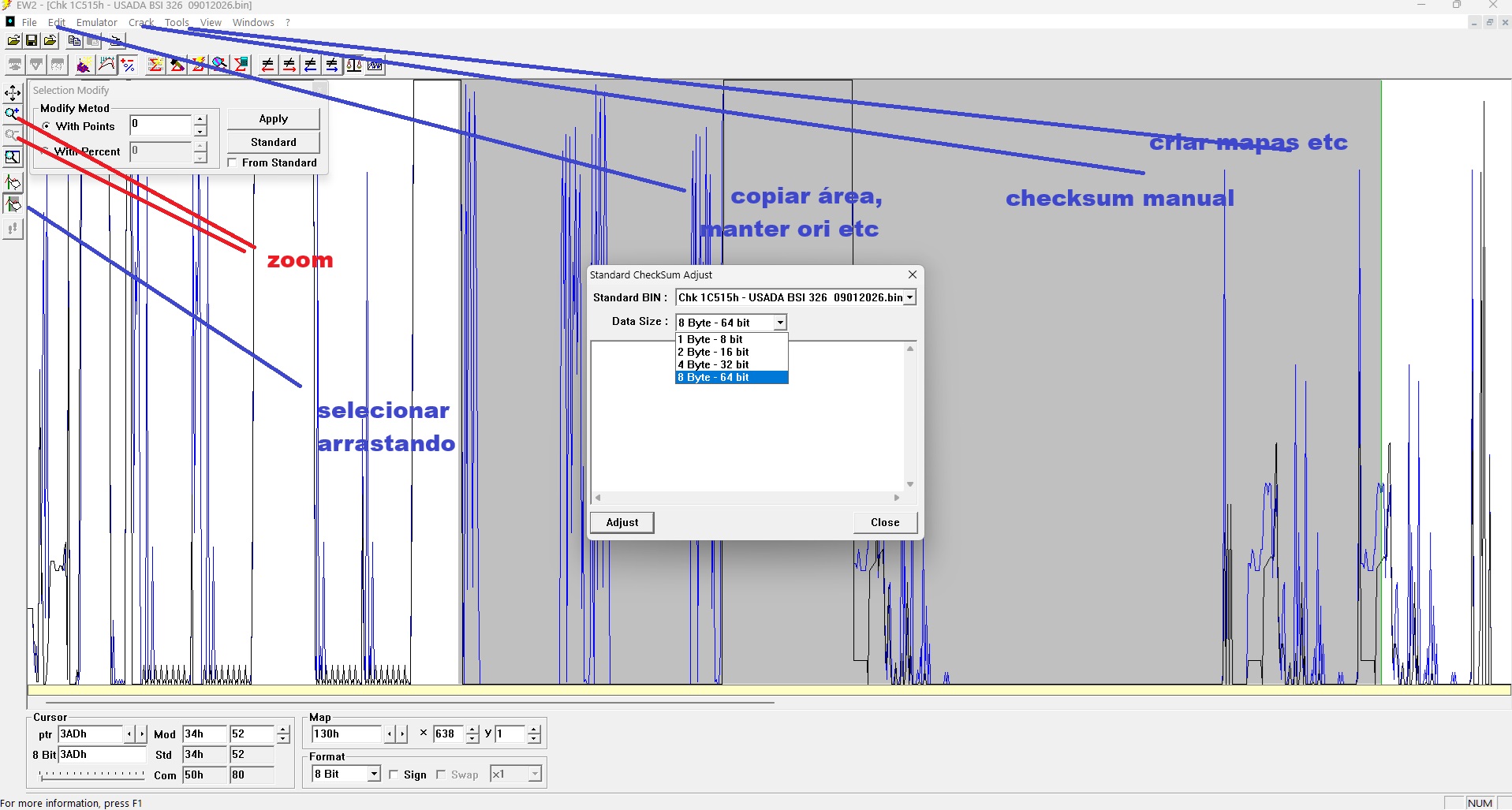This screenshot has width=1512, height=810.
Task: Select the With Points radio button
Action: click(47, 126)
